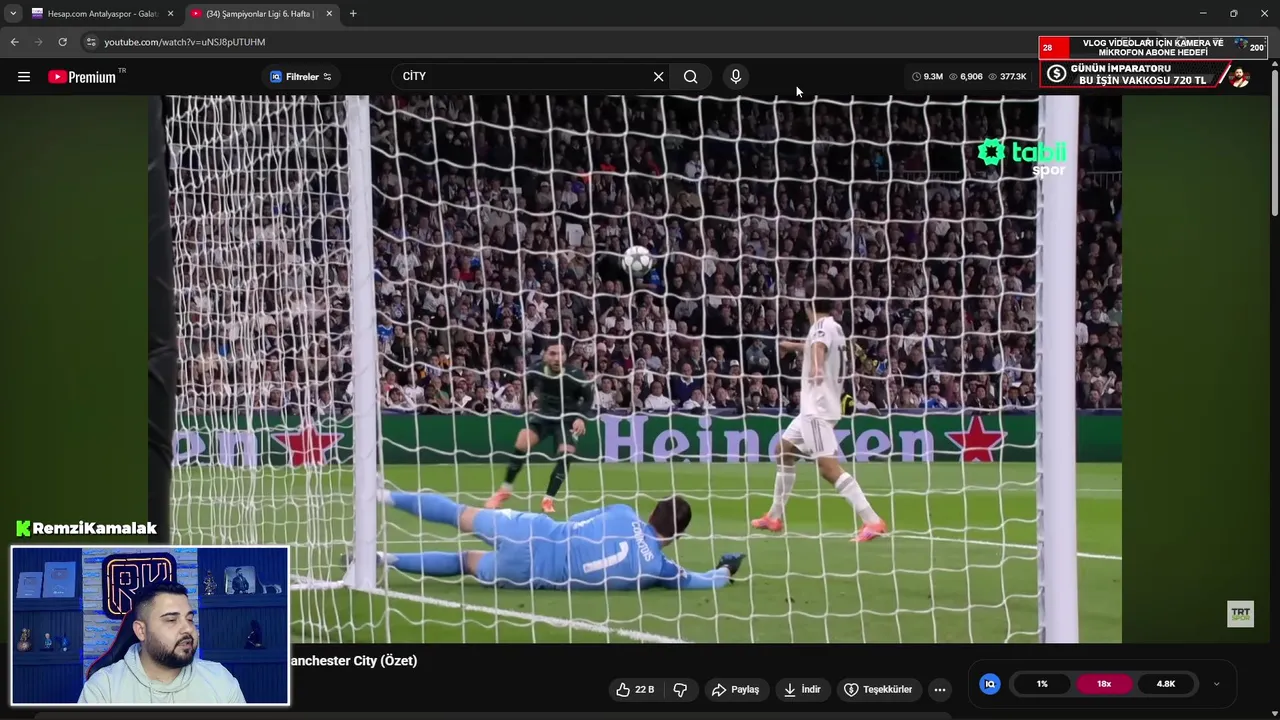
Task: Open the YouTube hamburger guide menu
Action: [x=24, y=77]
